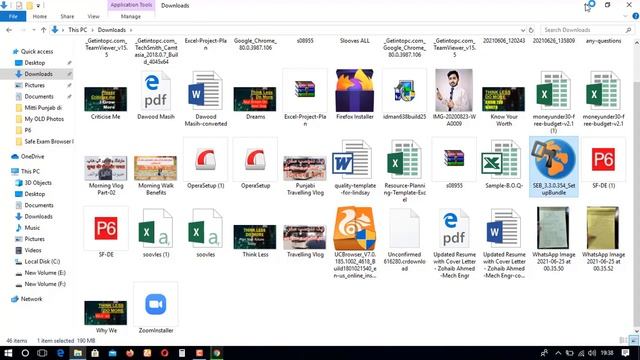Select the moneyunder30-free-budget-v2.1 (1) Excel file
Viewport: 640px width, 360px height.
coord(553,91)
